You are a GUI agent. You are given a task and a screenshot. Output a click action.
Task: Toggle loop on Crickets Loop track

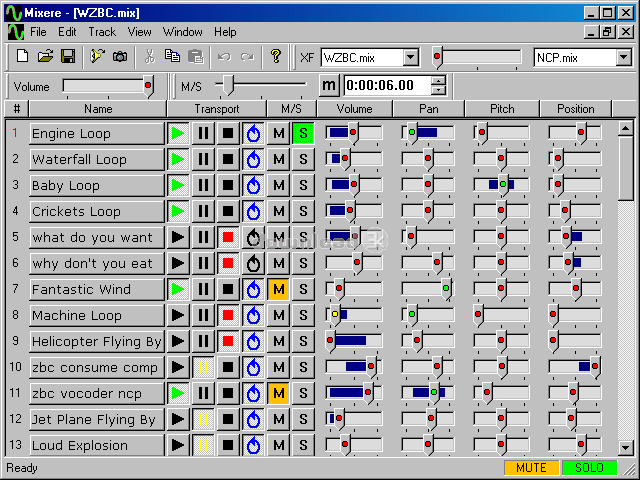tap(253, 211)
